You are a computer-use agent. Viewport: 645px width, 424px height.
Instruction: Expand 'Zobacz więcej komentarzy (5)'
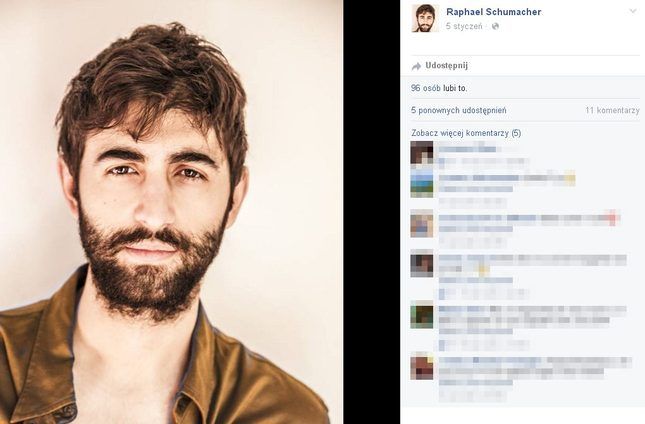pos(466,133)
